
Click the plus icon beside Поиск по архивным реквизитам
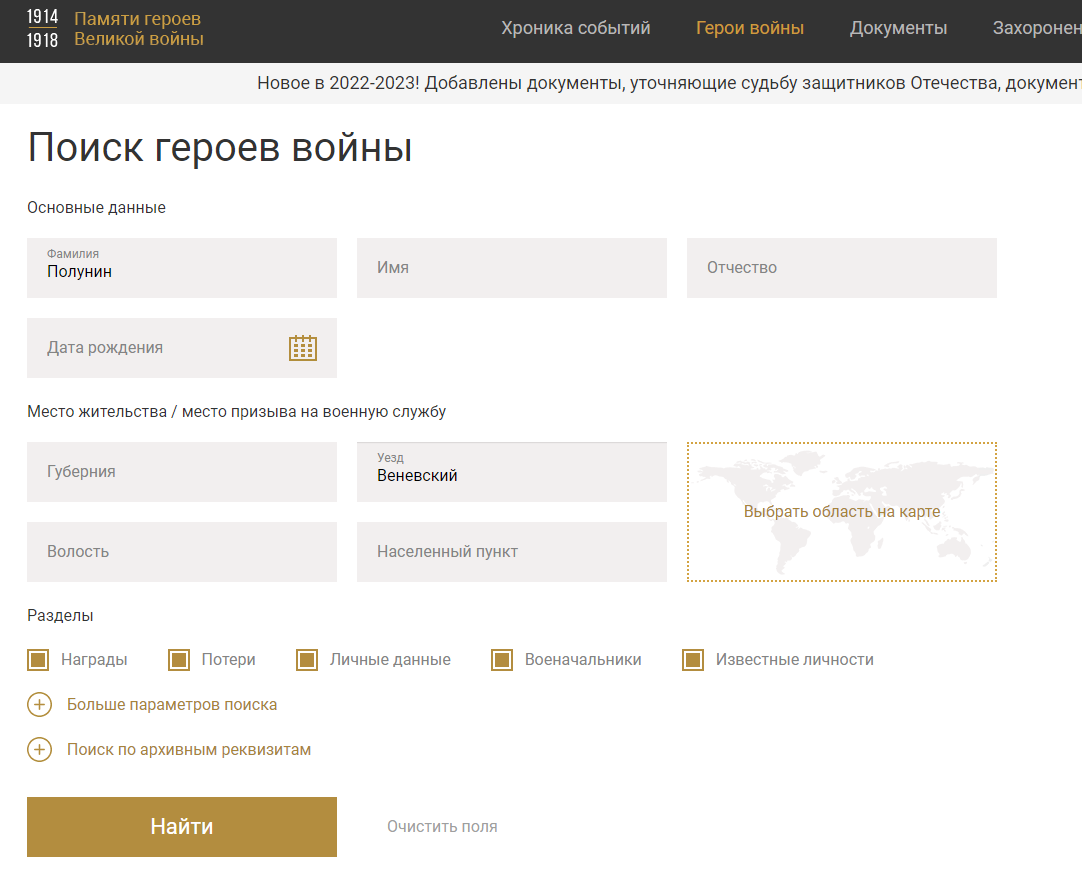coord(39,748)
